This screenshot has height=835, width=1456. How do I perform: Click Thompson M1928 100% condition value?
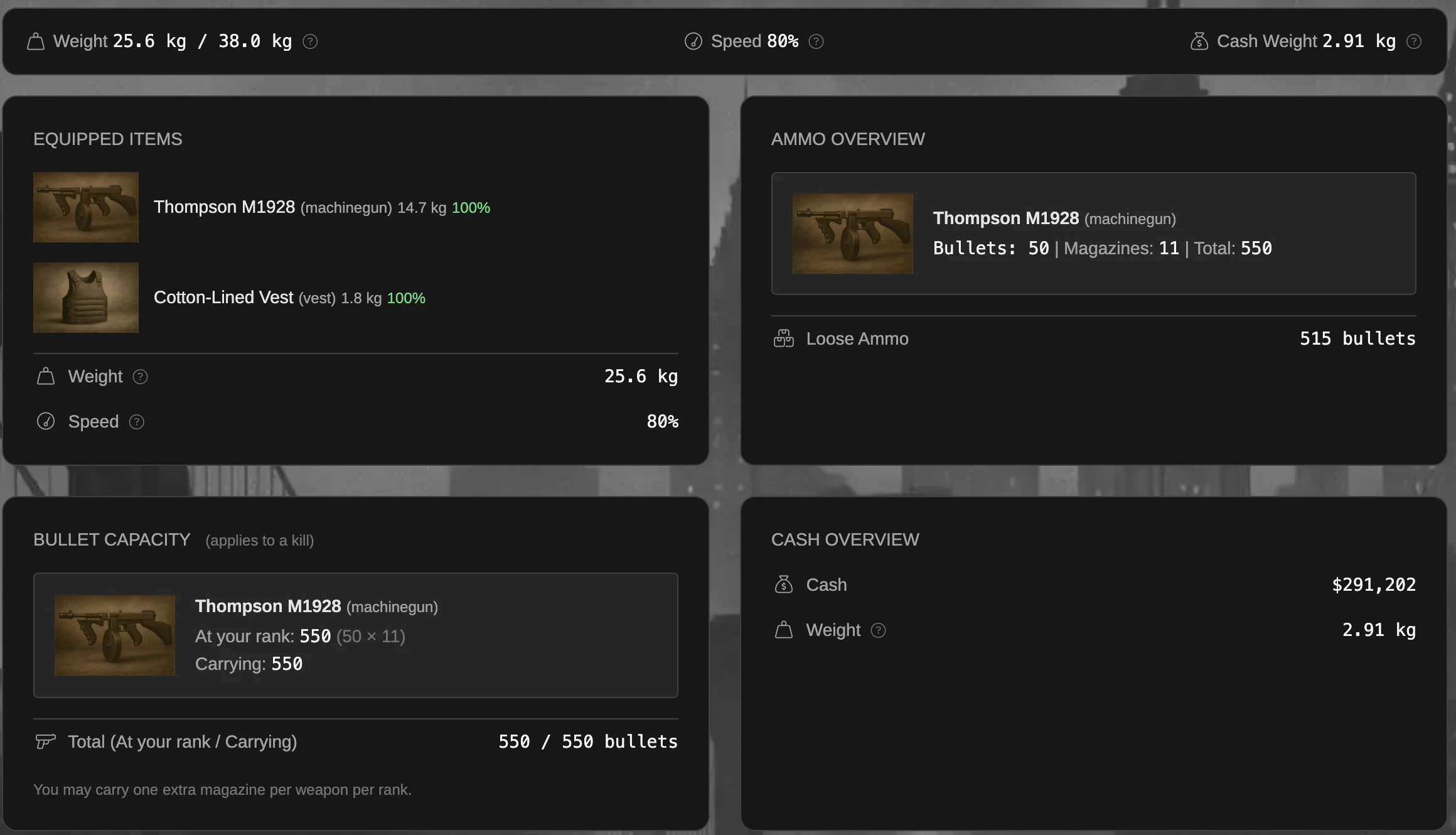click(471, 208)
